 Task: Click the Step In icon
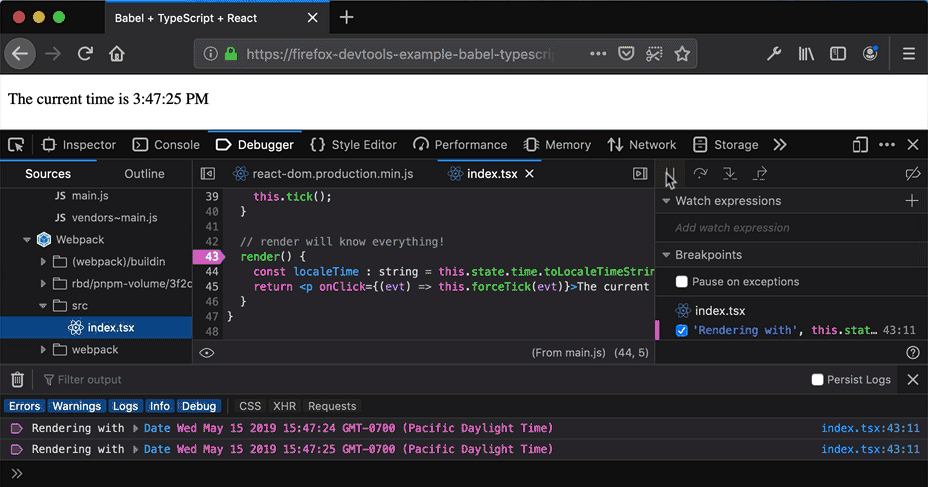click(730, 173)
